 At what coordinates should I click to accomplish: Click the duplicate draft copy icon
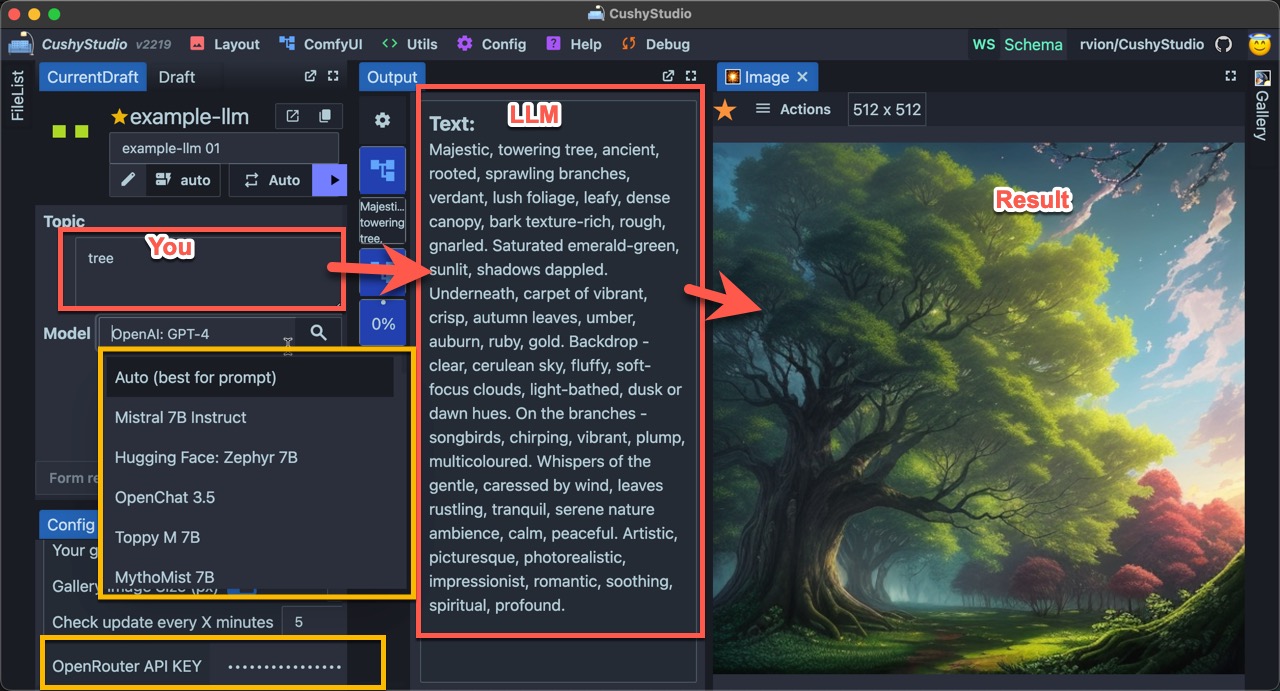[325, 116]
